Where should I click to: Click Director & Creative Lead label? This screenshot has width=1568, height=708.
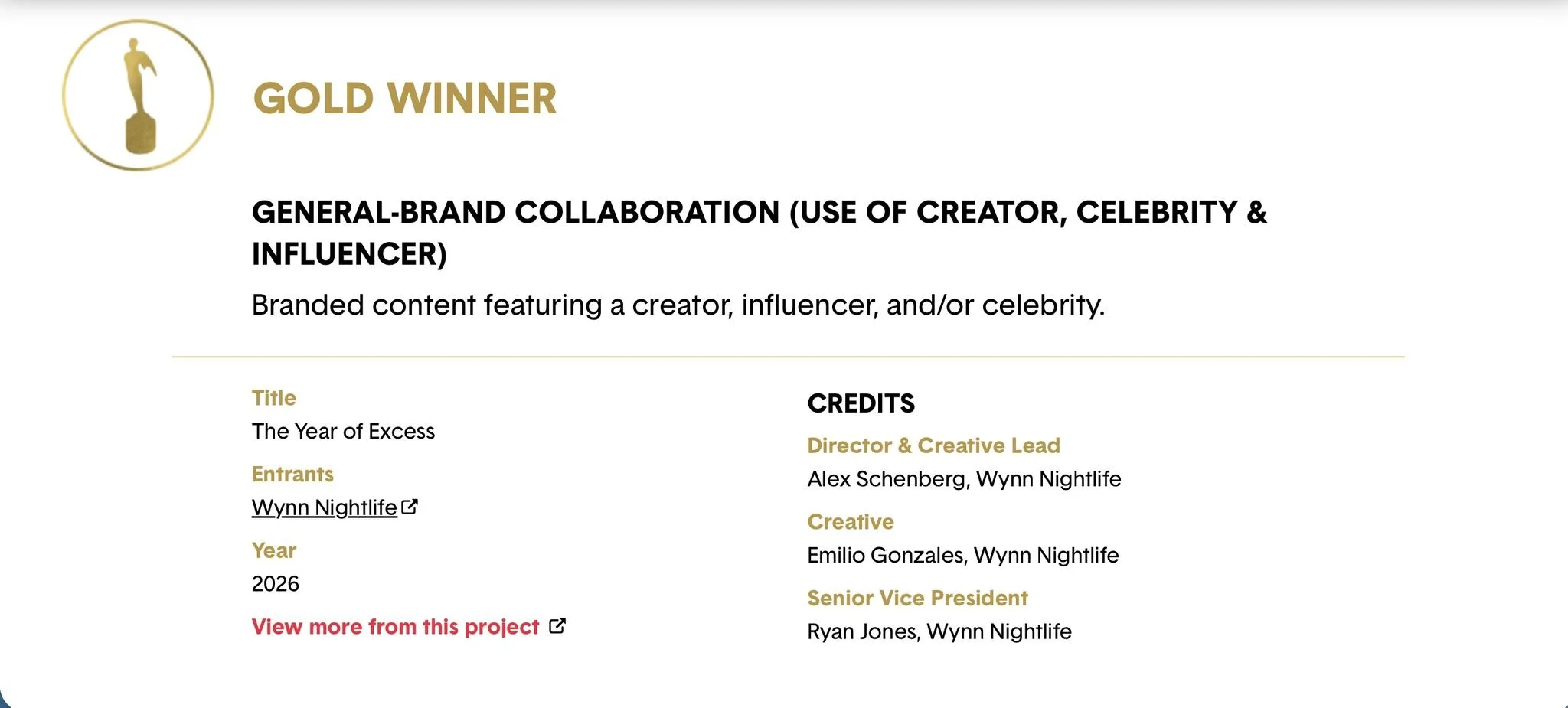click(x=934, y=445)
